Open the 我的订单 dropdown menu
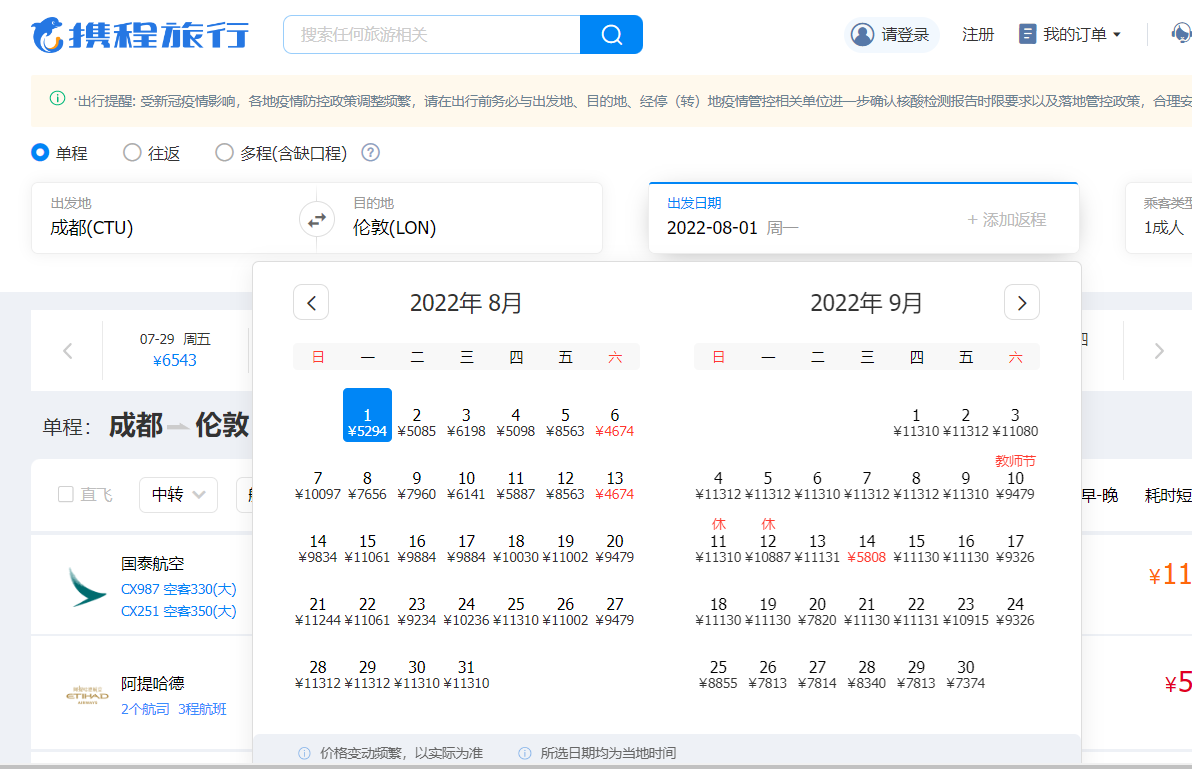 [x=1070, y=35]
